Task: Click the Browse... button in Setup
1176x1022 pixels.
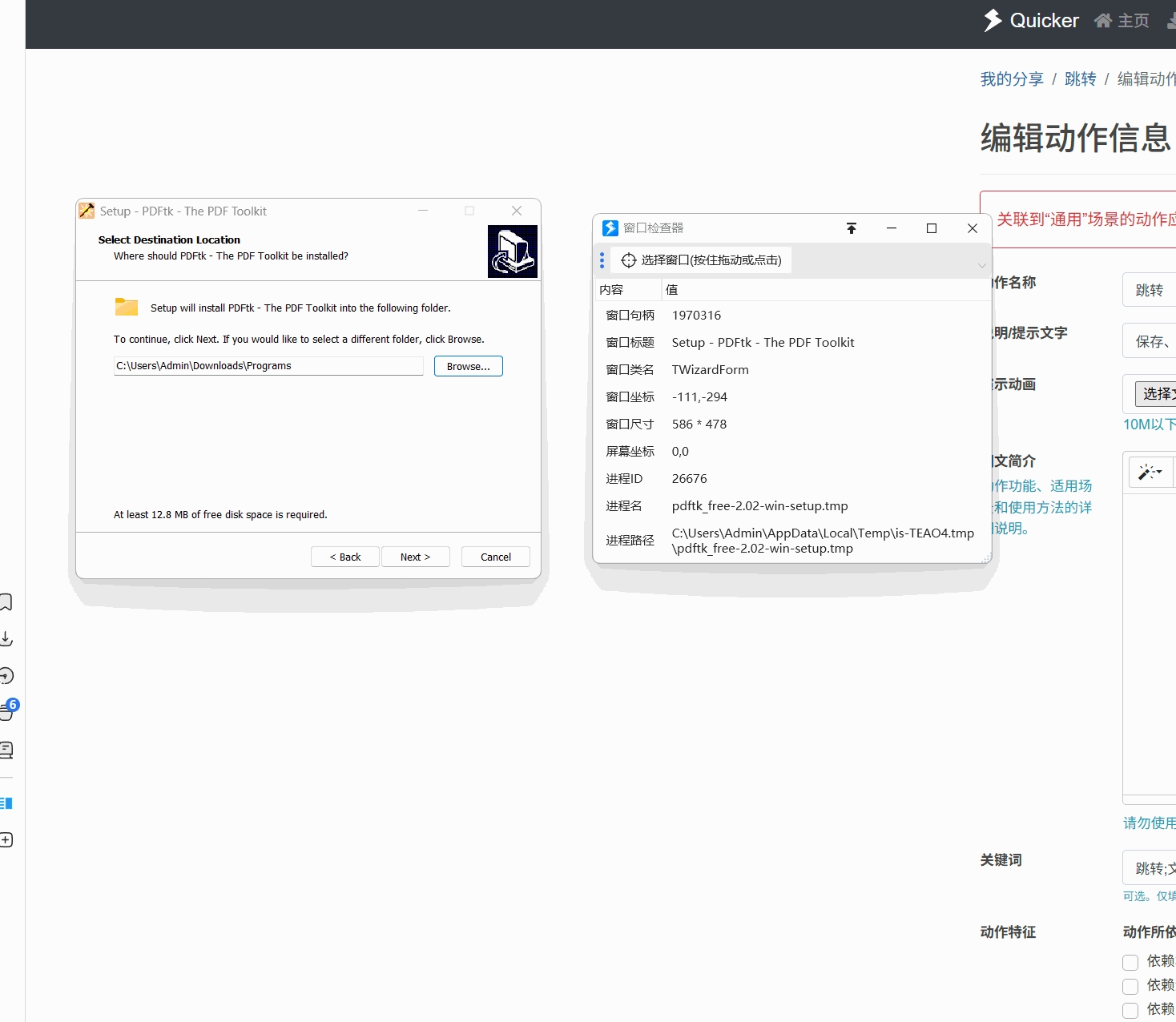Action: (x=469, y=366)
